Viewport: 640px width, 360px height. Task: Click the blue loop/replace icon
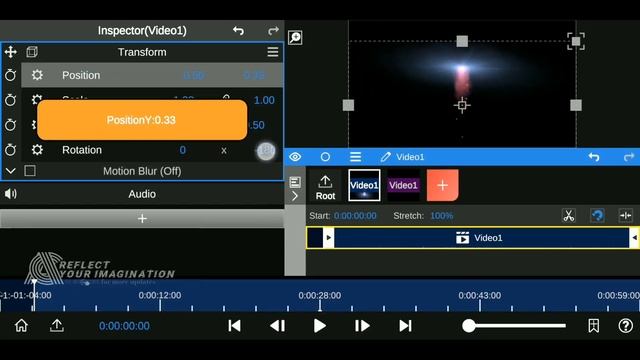(597, 216)
